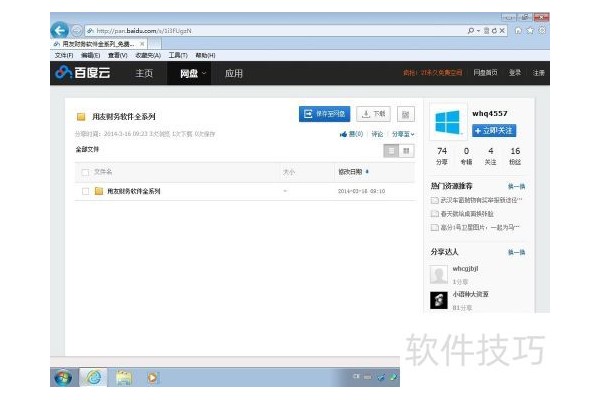Click the 16 followers count
Viewport: 600px width, 400px height.
515,156
